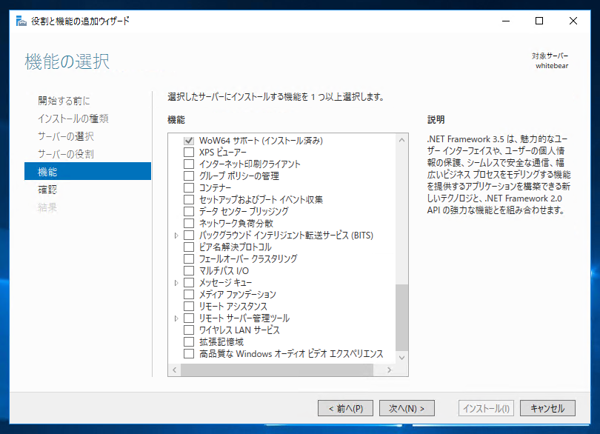The image size is (600, 434).
Task: Select ピア名解決プロトコル checkbox
Action: pos(189,247)
